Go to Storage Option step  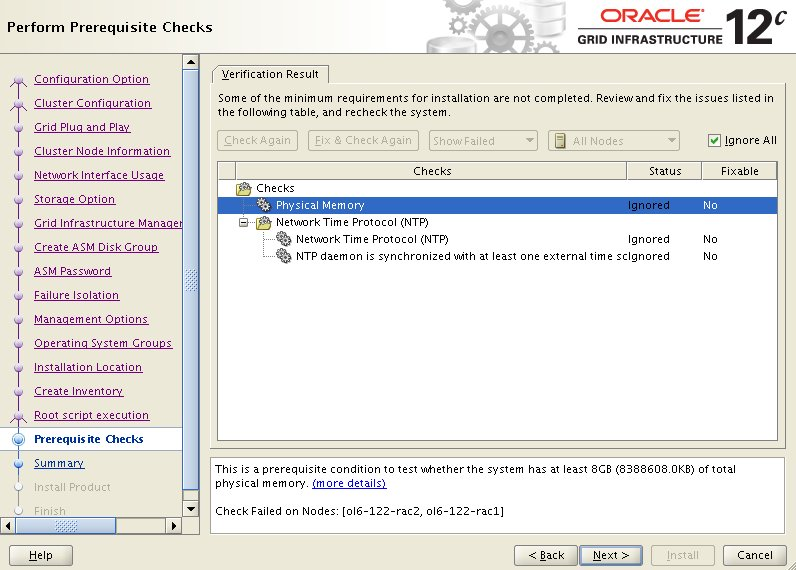[x=75, y=199]
